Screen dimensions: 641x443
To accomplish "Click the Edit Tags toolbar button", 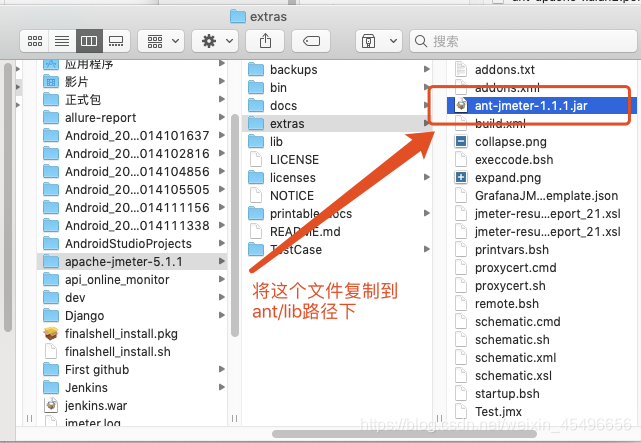I will (x=311, y=41).
